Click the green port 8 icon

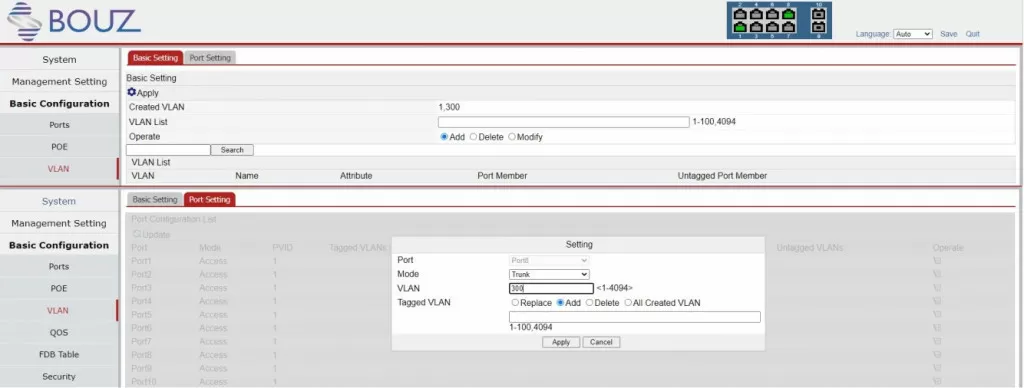788,14
